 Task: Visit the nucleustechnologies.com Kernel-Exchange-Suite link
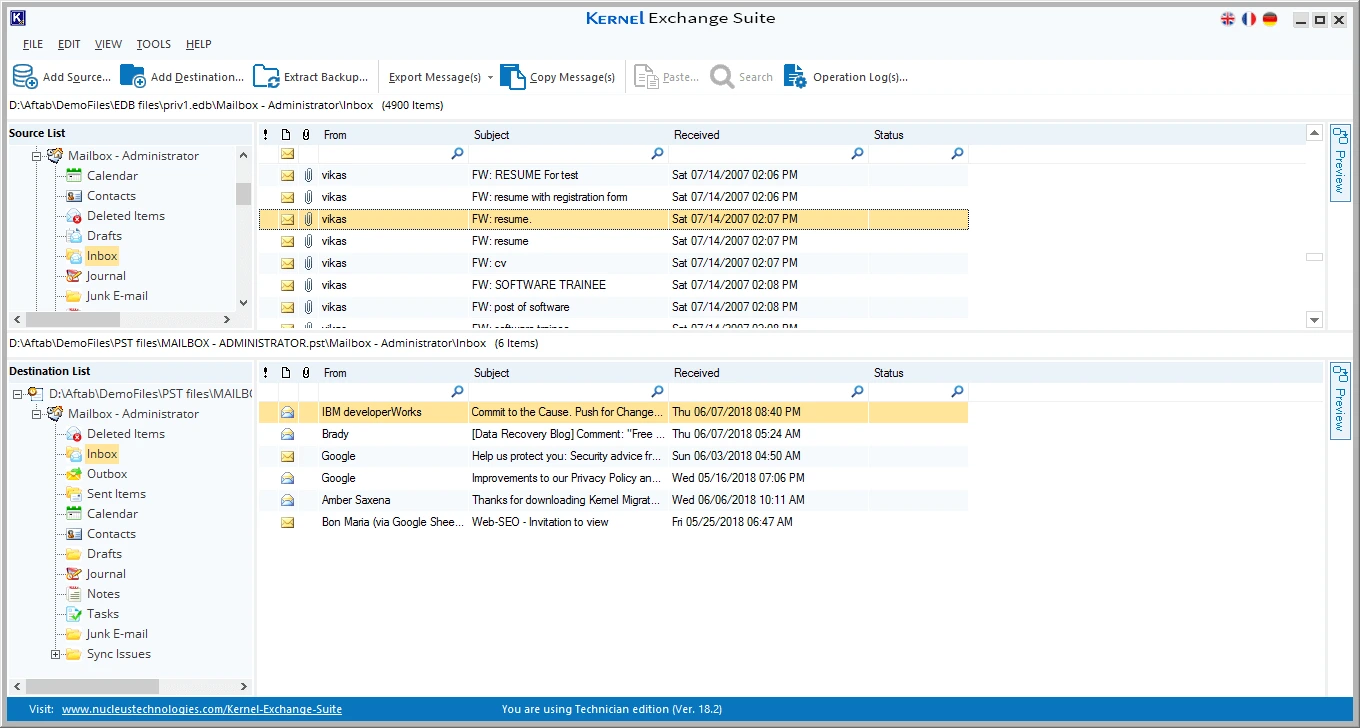tap(202, 709)
